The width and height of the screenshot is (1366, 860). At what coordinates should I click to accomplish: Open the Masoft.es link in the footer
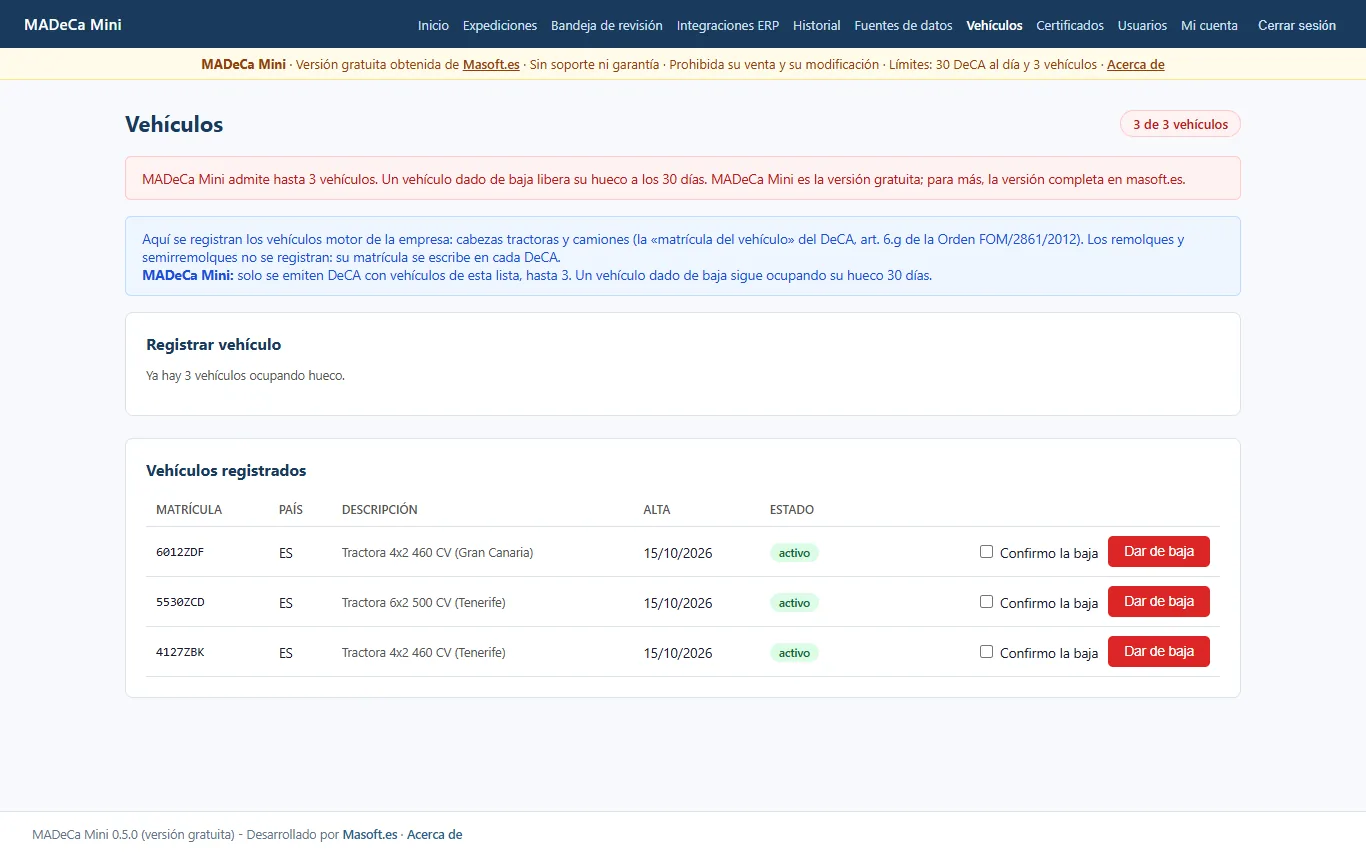click(370, 835)
